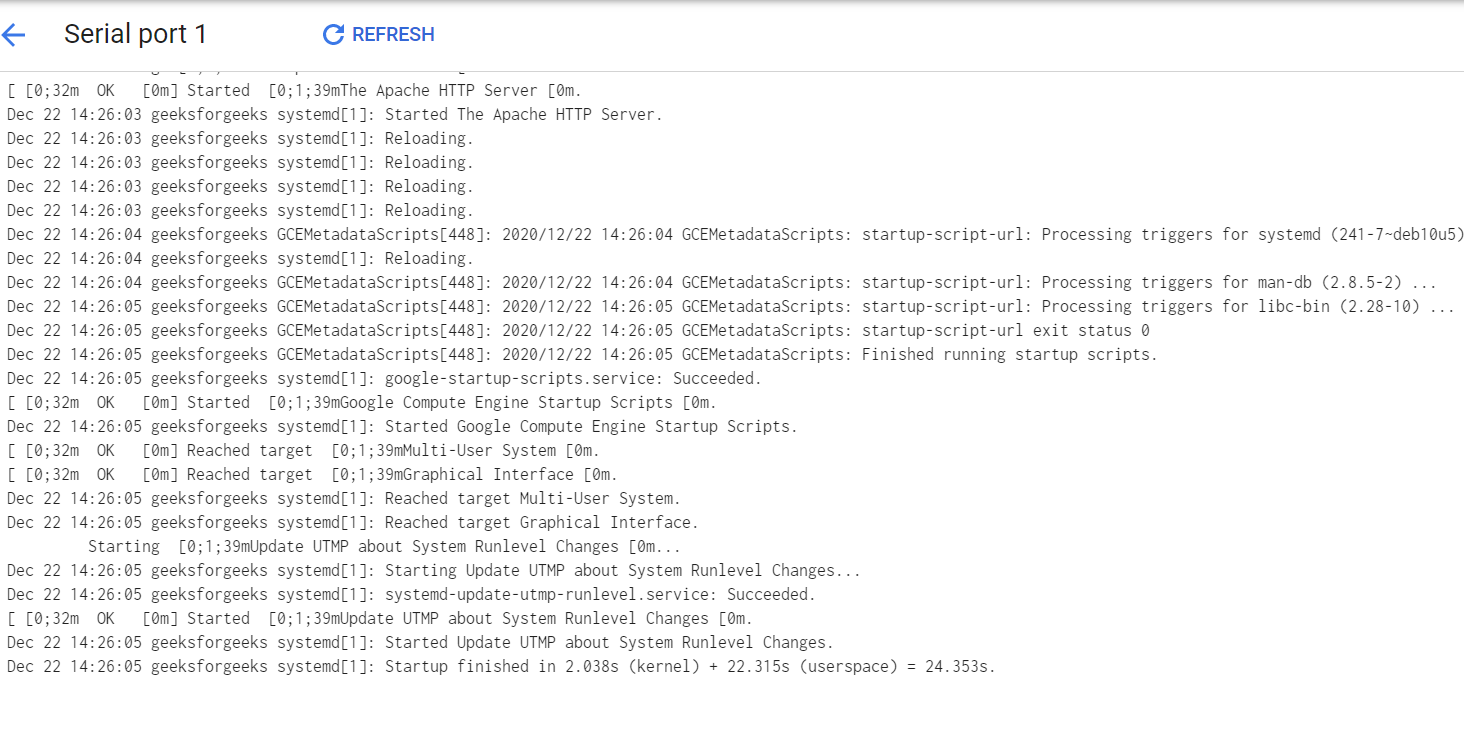Viewport: 1464px width, 743px height.
Task: Select the timestamped "Started Update UTMP" systemd line
Action: click(420, 643)
